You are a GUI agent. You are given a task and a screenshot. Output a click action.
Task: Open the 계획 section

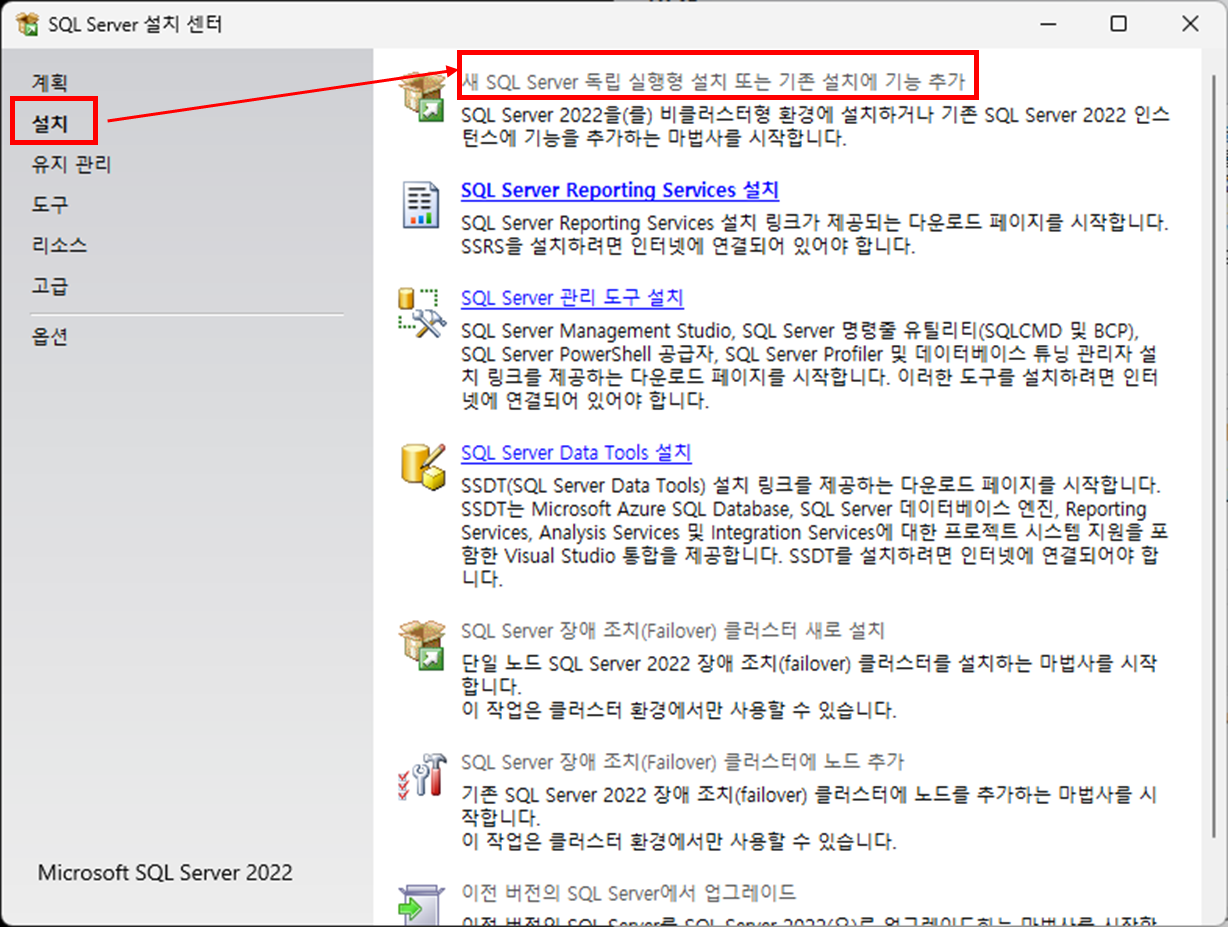click(x=50, y=82)
